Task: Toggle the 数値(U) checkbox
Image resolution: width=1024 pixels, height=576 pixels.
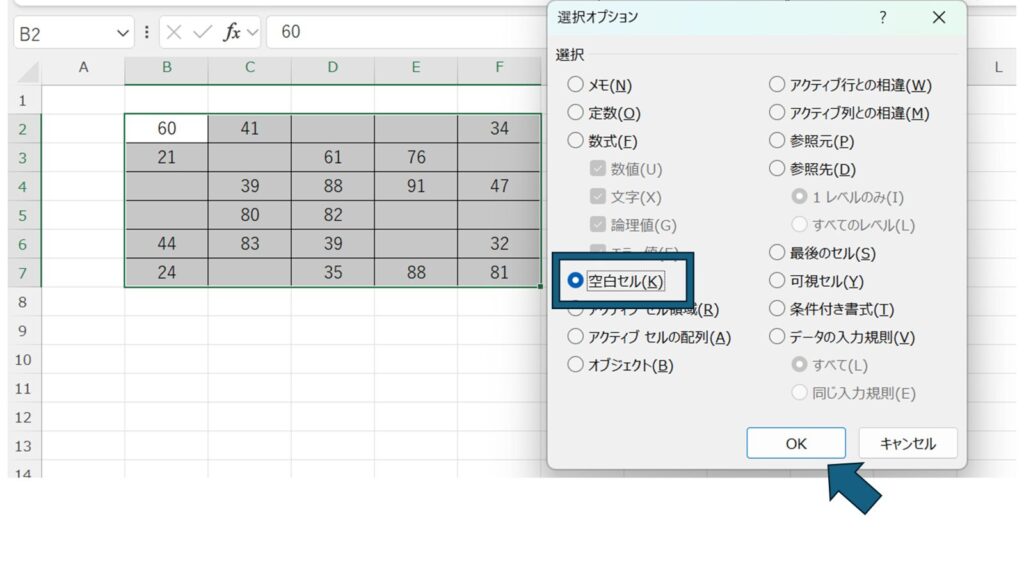Action: point(598,170)
